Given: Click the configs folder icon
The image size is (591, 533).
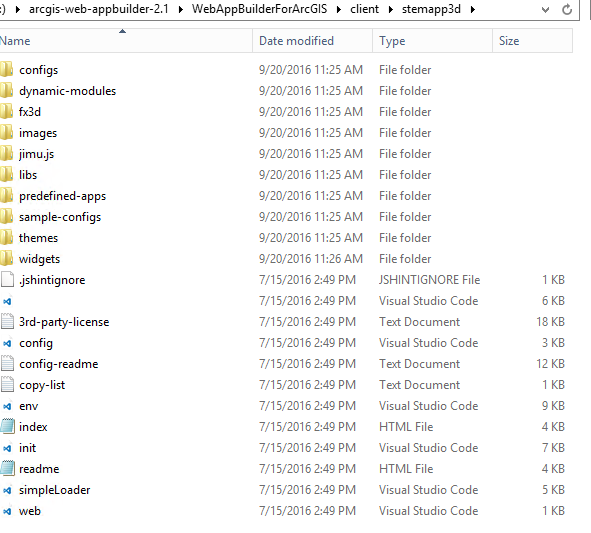Looking at the screenshot, I should [x=6, y=70].
